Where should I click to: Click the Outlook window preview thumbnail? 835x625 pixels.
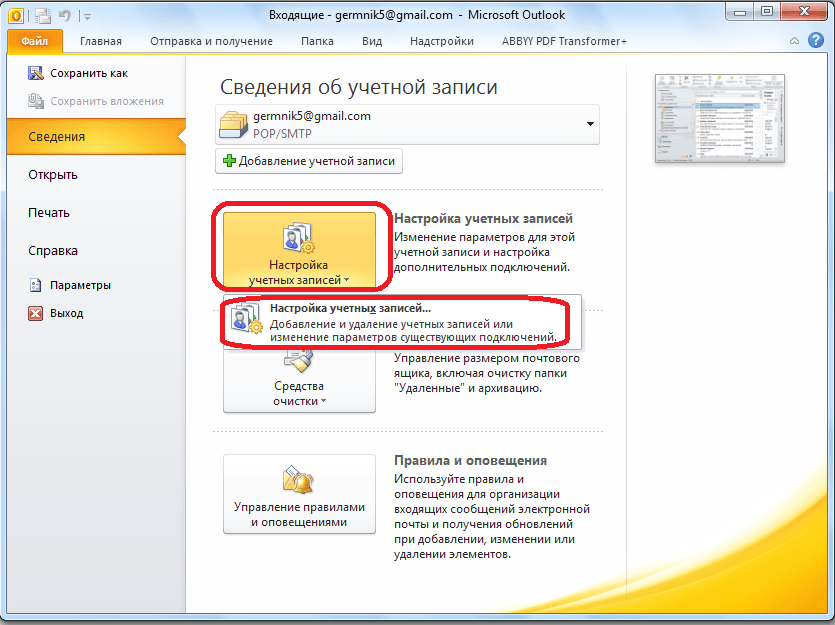point(719,118)
